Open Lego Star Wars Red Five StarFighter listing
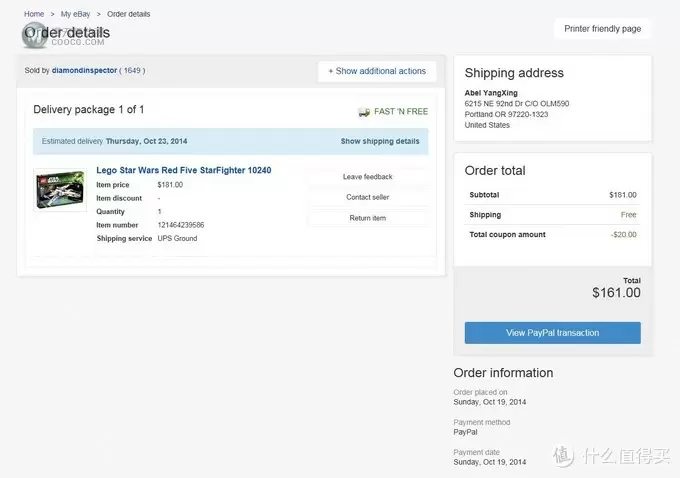680x478 pixels. [183, 170]
